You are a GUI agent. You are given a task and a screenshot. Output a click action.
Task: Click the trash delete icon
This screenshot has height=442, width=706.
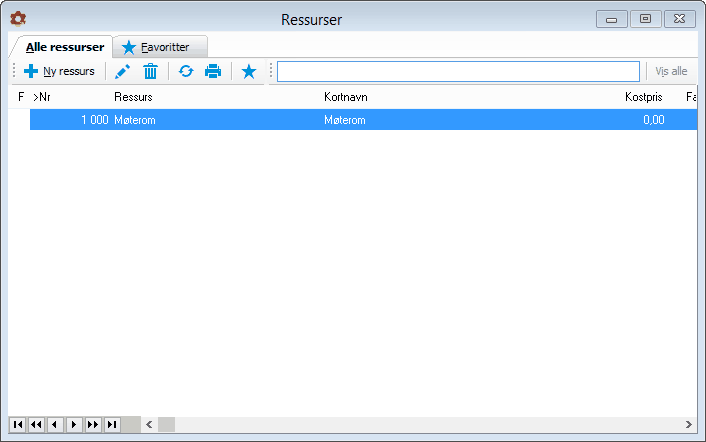(x=150, y=71)
